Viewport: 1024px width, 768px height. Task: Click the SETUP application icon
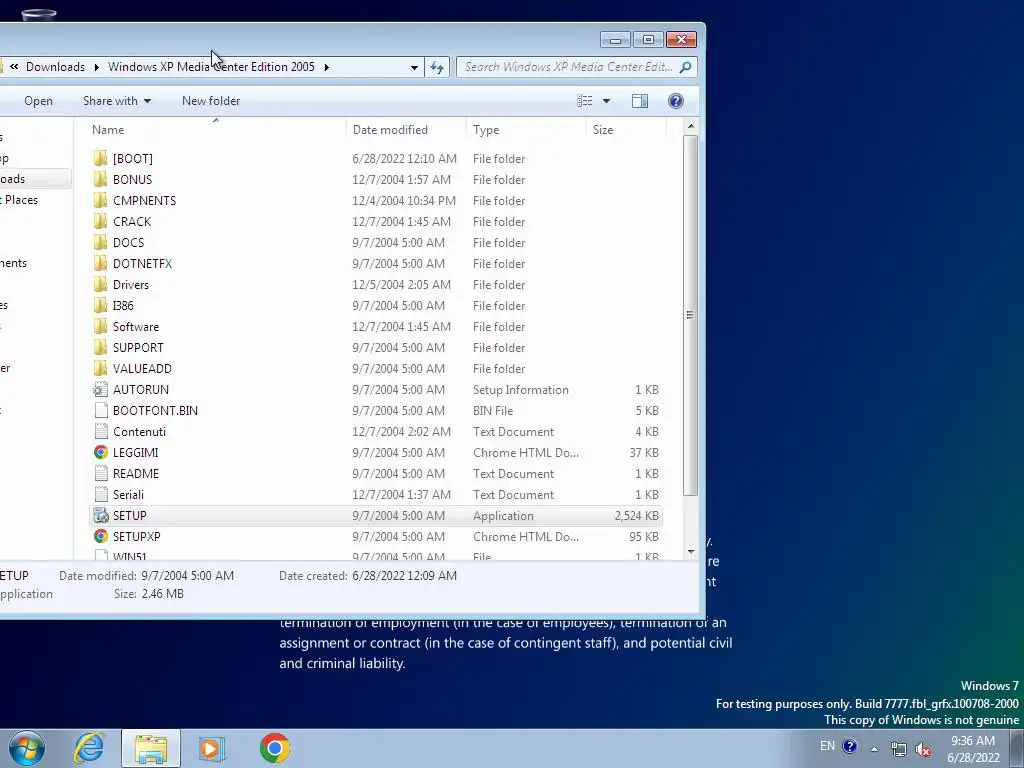pos(100,516)
